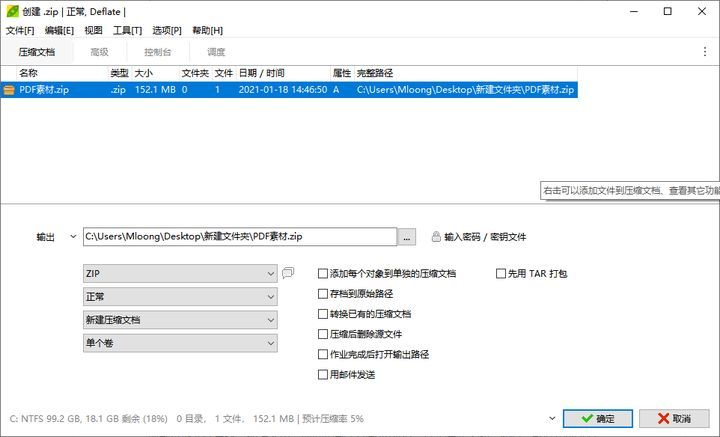The width and height of the screenshot is (720, 437).
Task: Open the 视图 menu
Action: 93,30
